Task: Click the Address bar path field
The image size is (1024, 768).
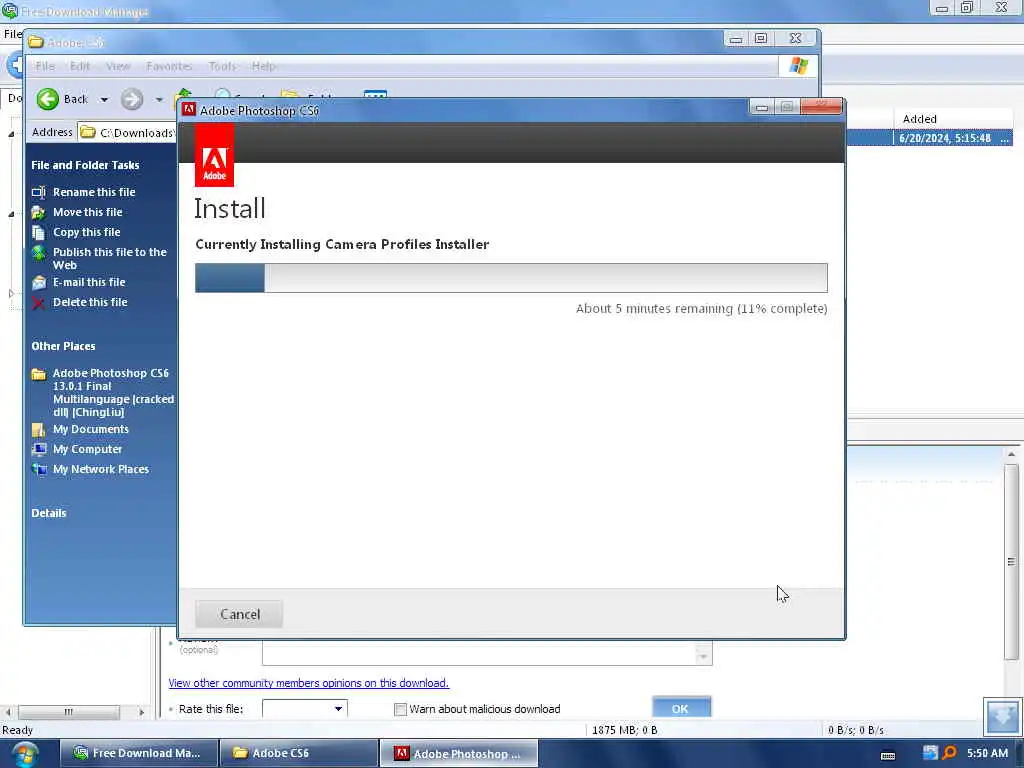Action: coord(127,133)
